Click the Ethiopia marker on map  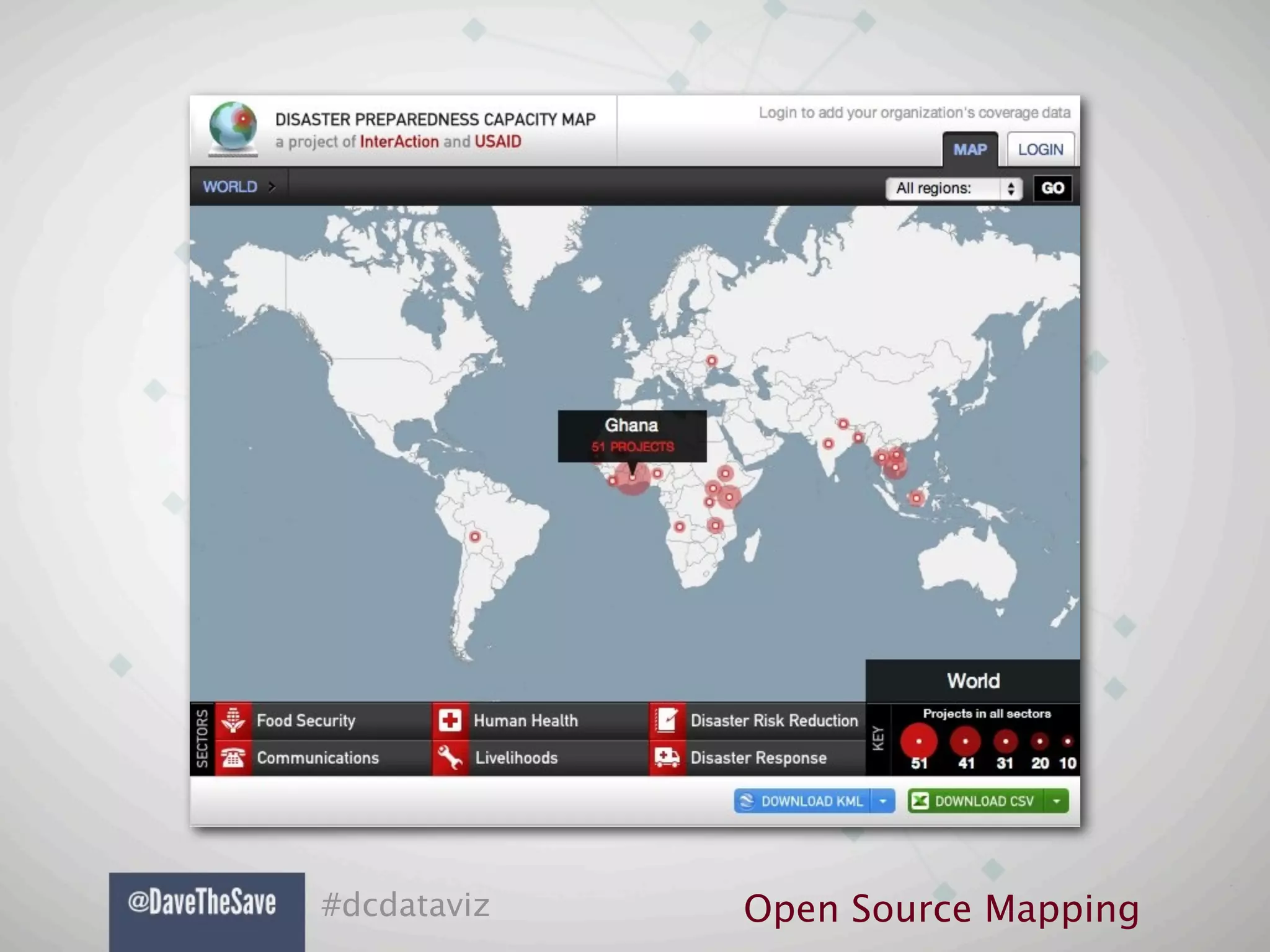click(725, 474)
